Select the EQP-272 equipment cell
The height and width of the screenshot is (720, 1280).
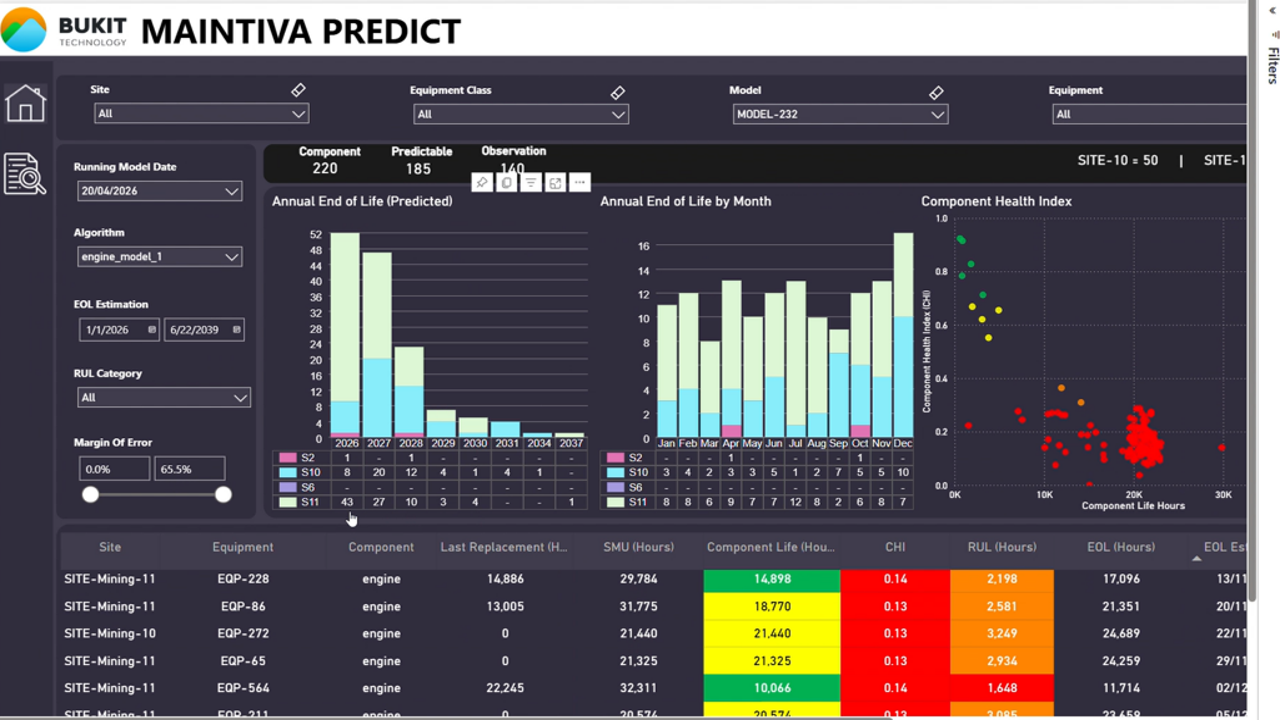coord(242,633)
